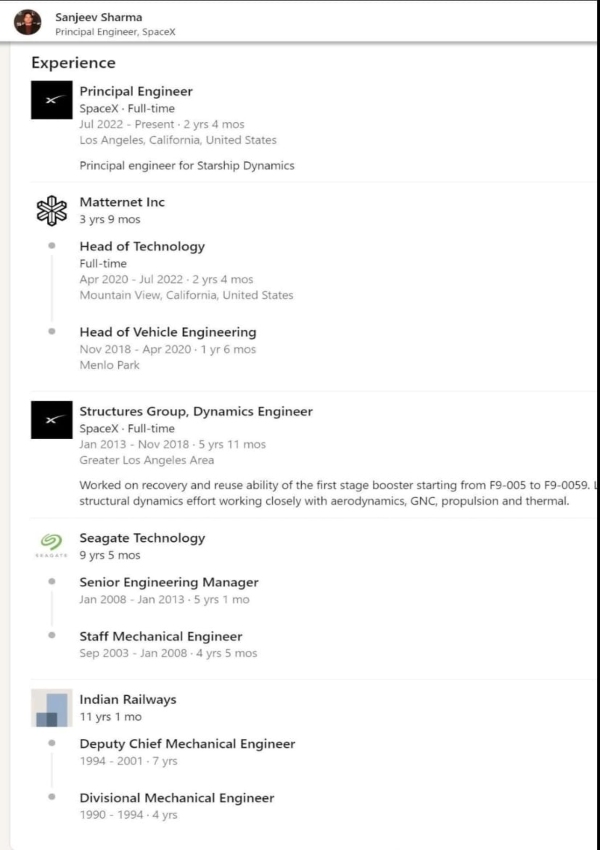Image resolution: width=600 pixels, height=850 pixels.
Task: Open the Seagate Technology company logo
Action: 50,546
